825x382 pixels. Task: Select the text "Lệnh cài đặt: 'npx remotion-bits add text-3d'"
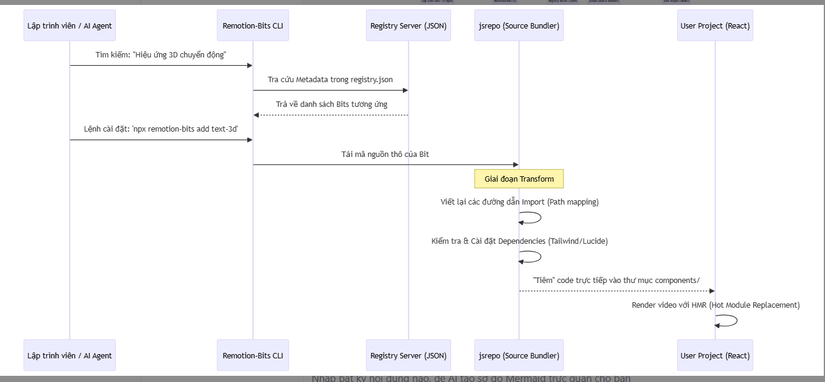[161, 129]
